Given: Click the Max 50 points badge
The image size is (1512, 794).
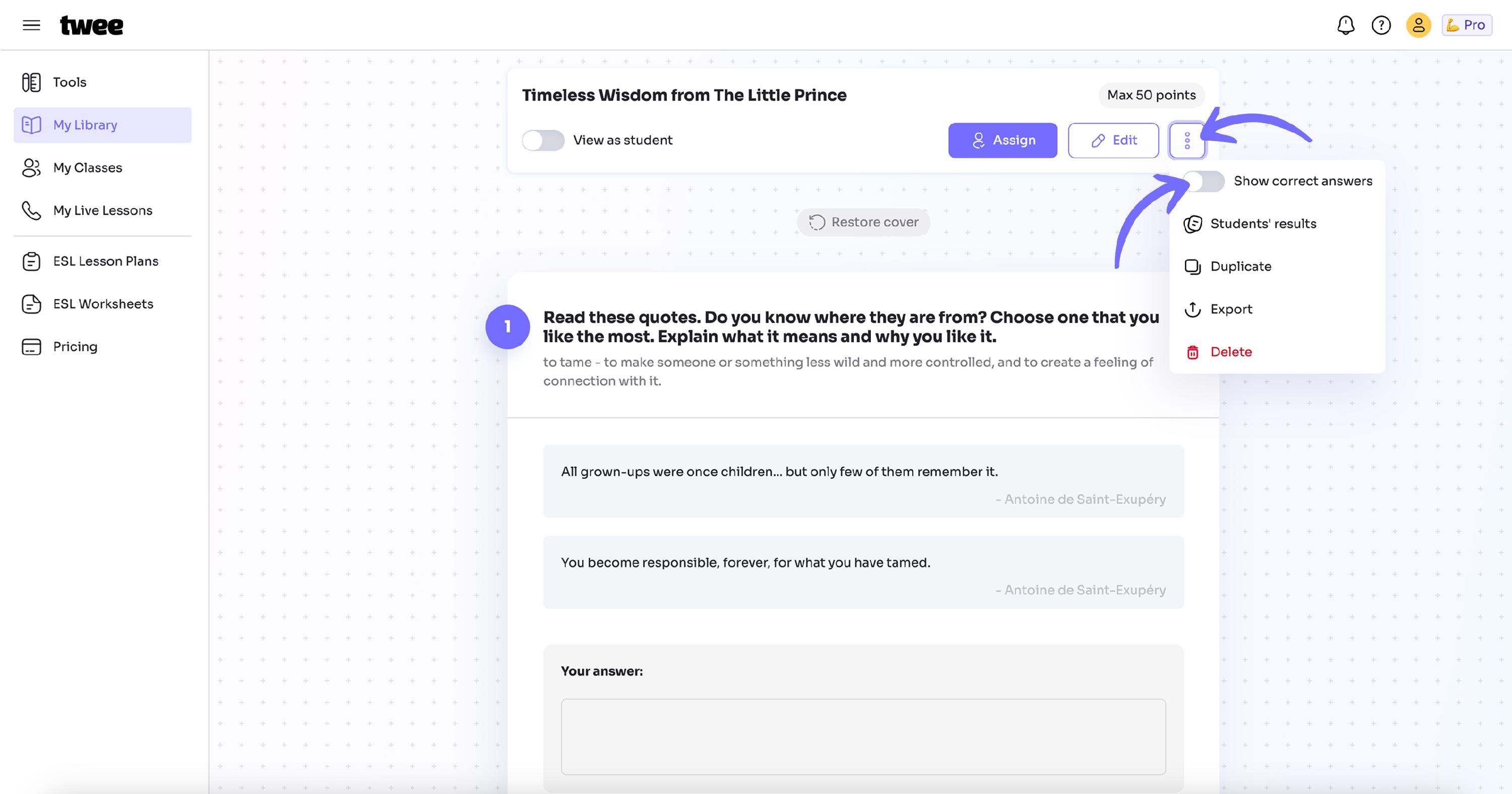Looking at the screenshot, I should click(1151, 95).
